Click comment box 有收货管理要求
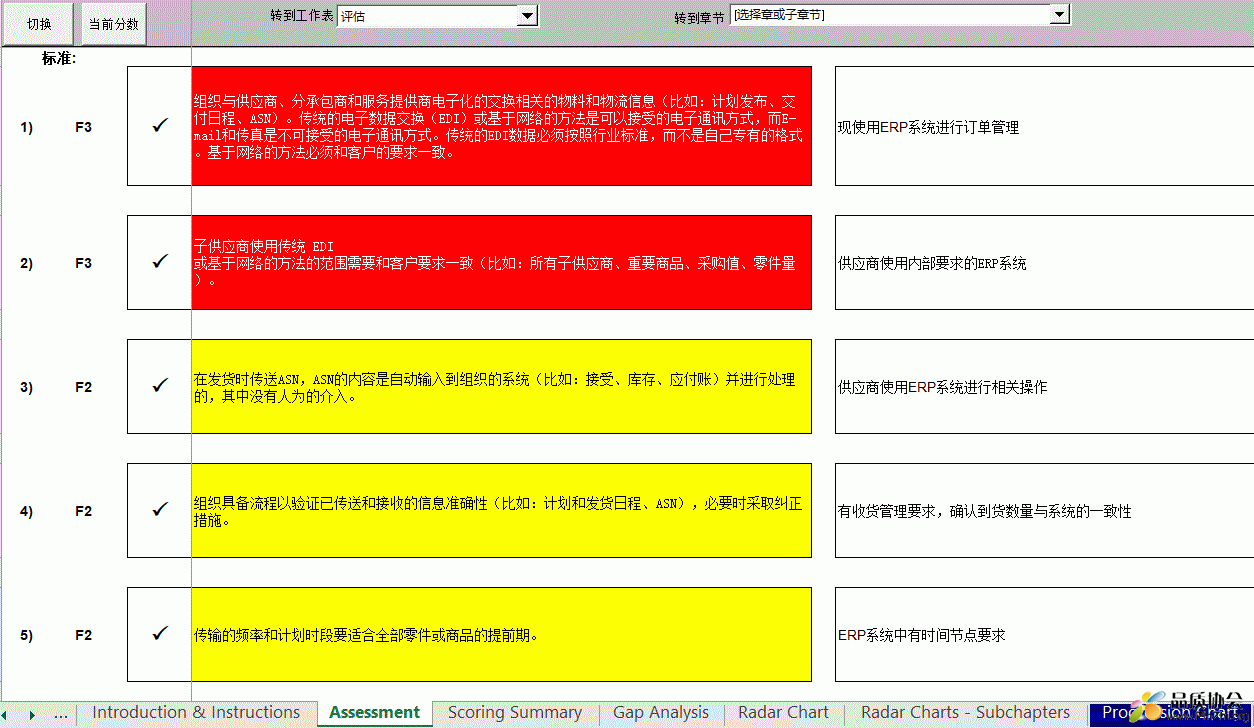The height and width of the screenshot is (728, 1254). 1044,510
